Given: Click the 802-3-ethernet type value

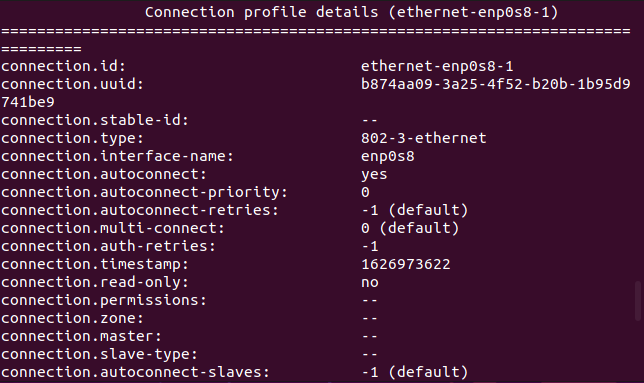Looking at the screenshot, I should 423,138.
